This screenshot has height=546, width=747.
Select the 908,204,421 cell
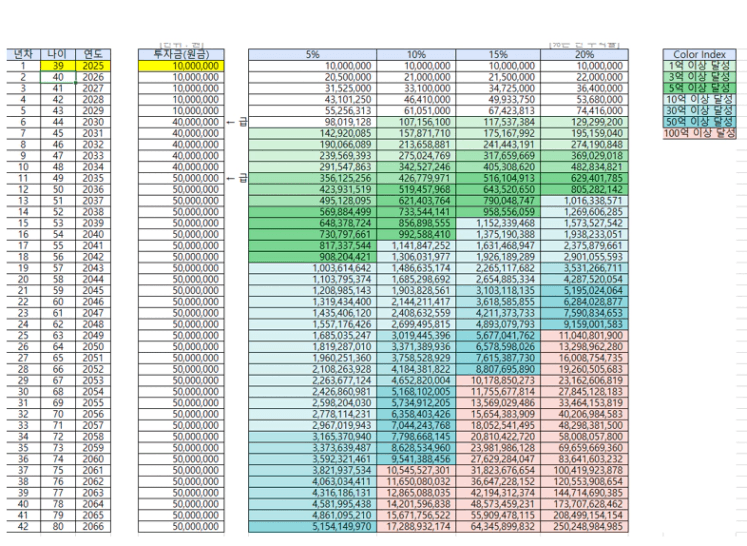coord(312,257)
